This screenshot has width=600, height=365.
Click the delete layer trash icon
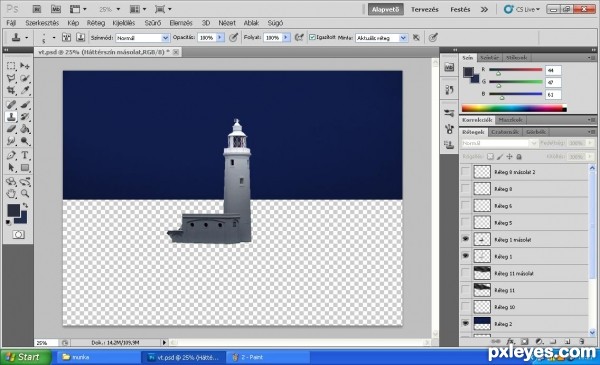pos(582,341)
